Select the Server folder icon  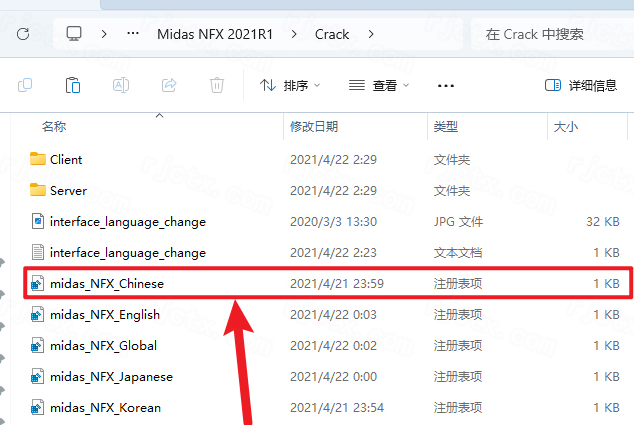[38, 190]
